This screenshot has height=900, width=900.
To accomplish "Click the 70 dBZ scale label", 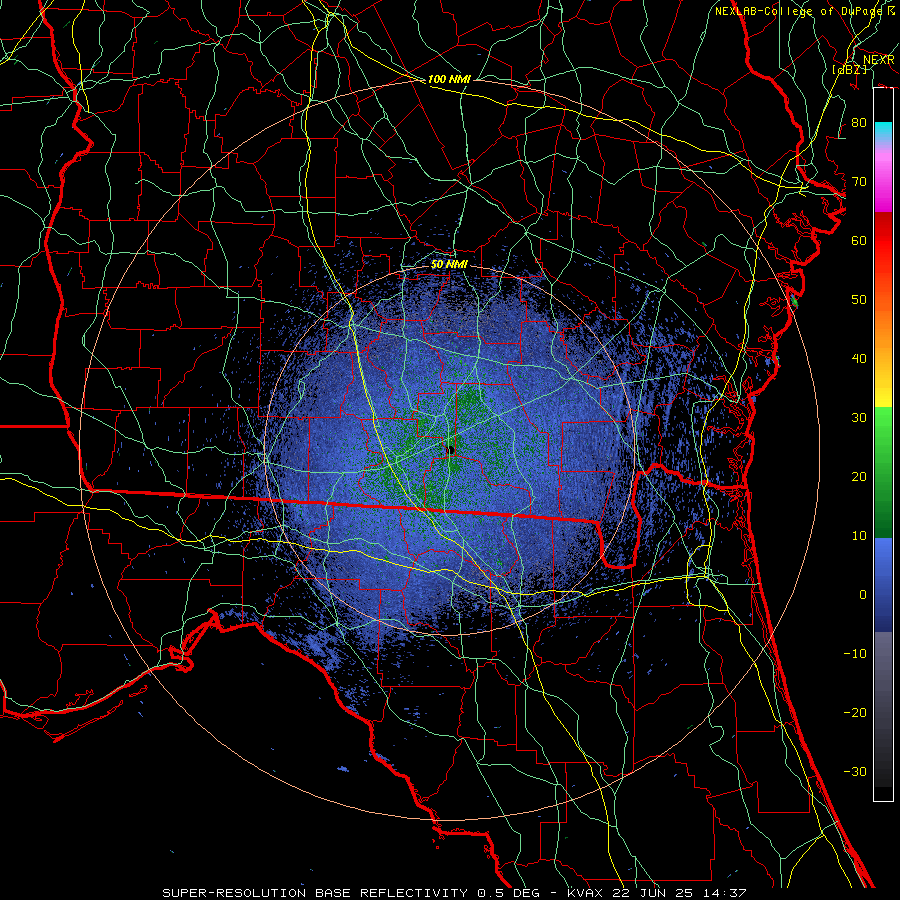I will coord(859,182).
